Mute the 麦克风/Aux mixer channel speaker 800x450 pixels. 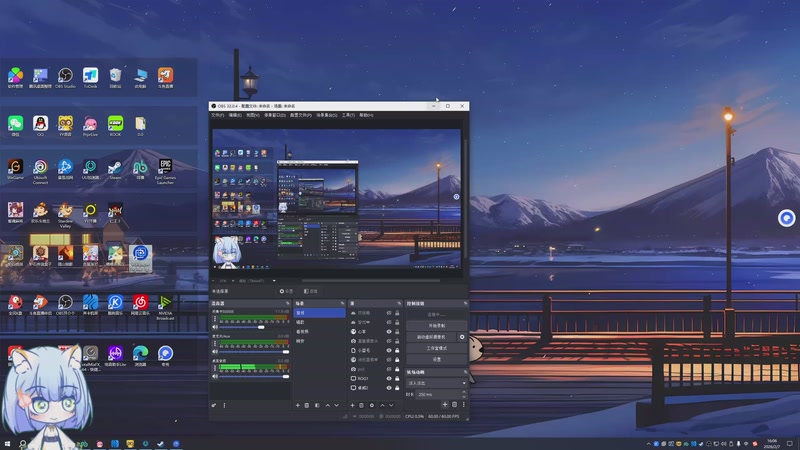point(215,352)
